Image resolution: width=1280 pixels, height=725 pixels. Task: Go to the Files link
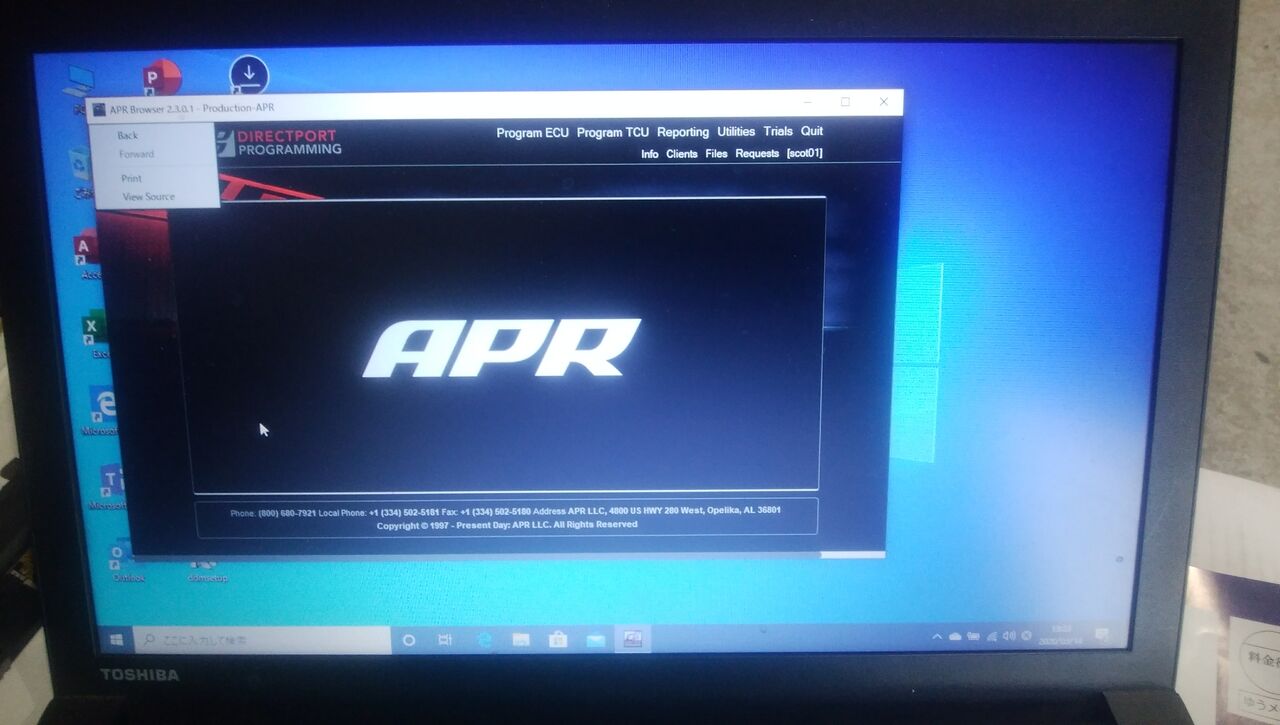coord(716,154)
